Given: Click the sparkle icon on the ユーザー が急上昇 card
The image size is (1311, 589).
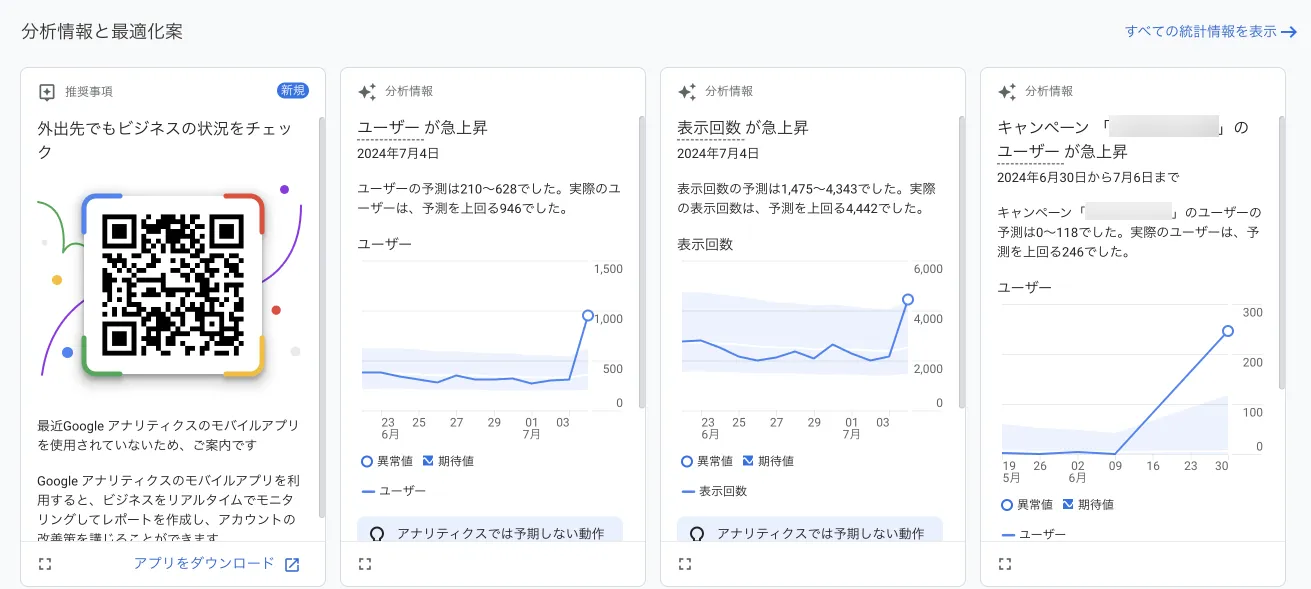Looking at the screenshot, I should pyautogui.click(x=366, y=91).
